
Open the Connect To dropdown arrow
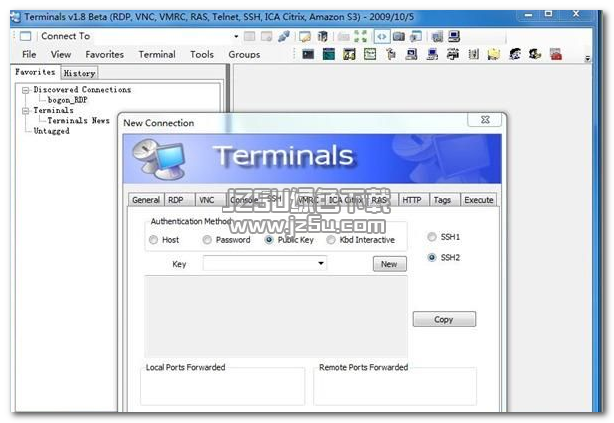236,36
